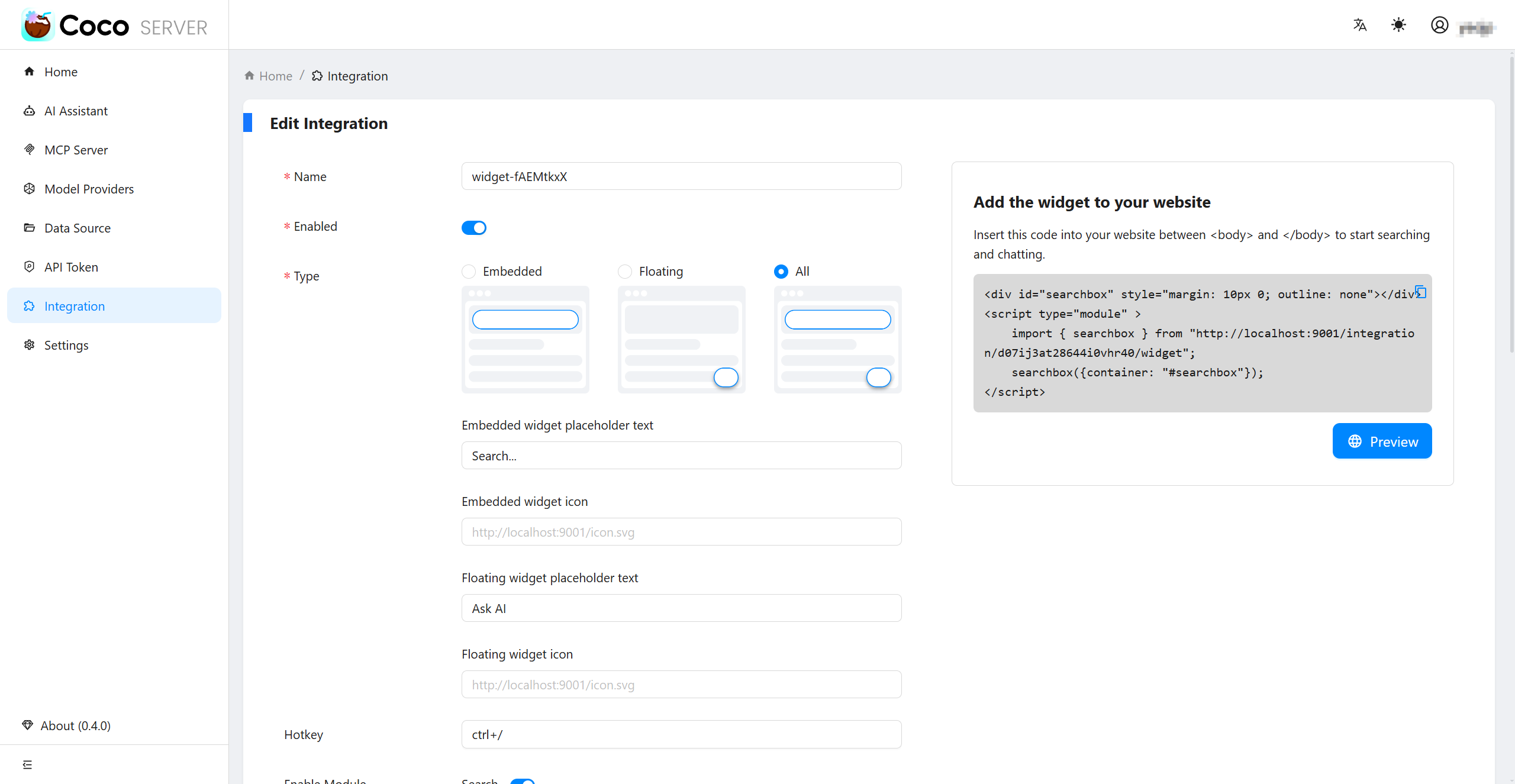Click the username next to the avatar
The width and height of the screenshot is (1515, 784).
pos(1477,27)
